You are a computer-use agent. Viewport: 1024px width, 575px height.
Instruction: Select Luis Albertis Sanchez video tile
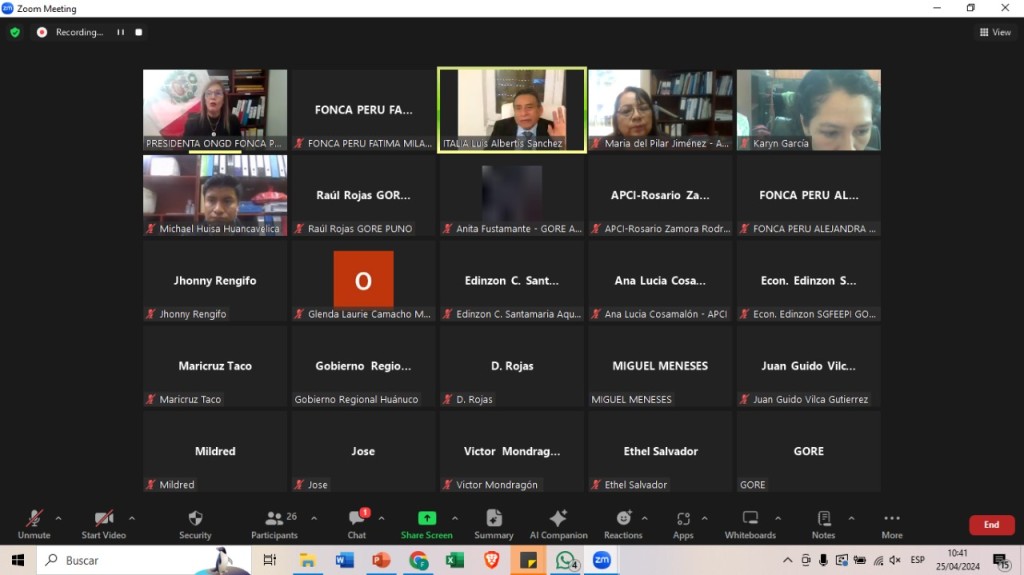(x=512, y=109)
